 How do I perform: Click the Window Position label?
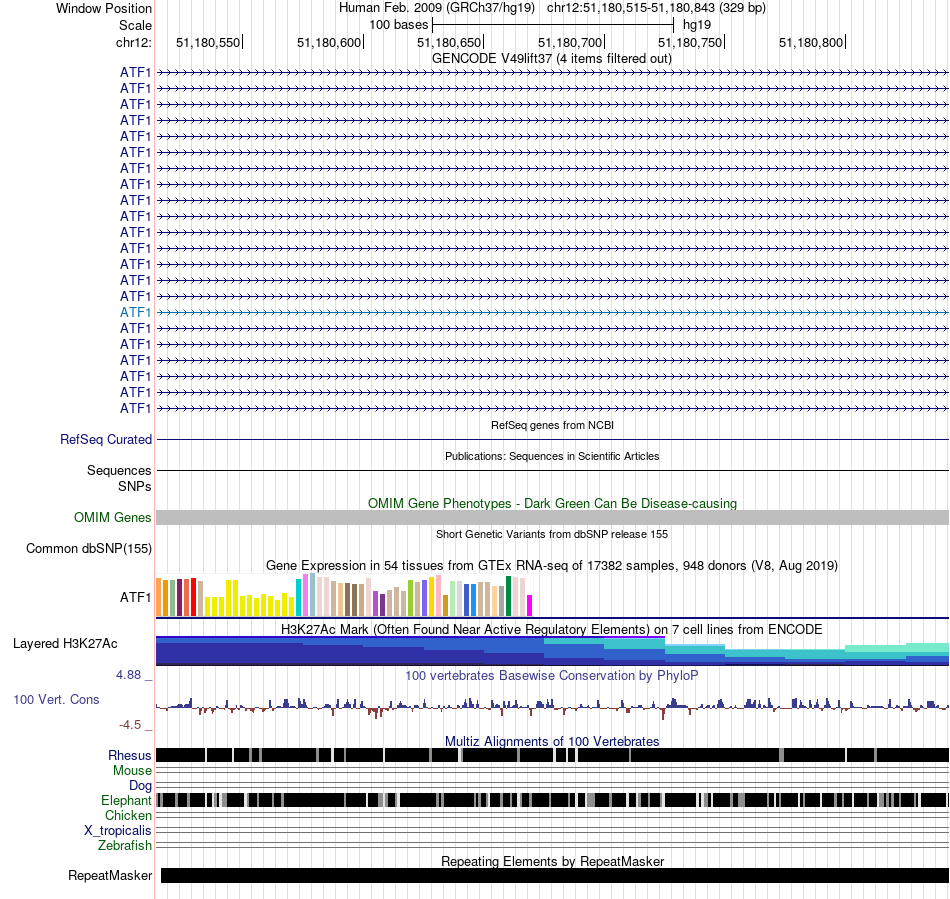click(104, 8)
